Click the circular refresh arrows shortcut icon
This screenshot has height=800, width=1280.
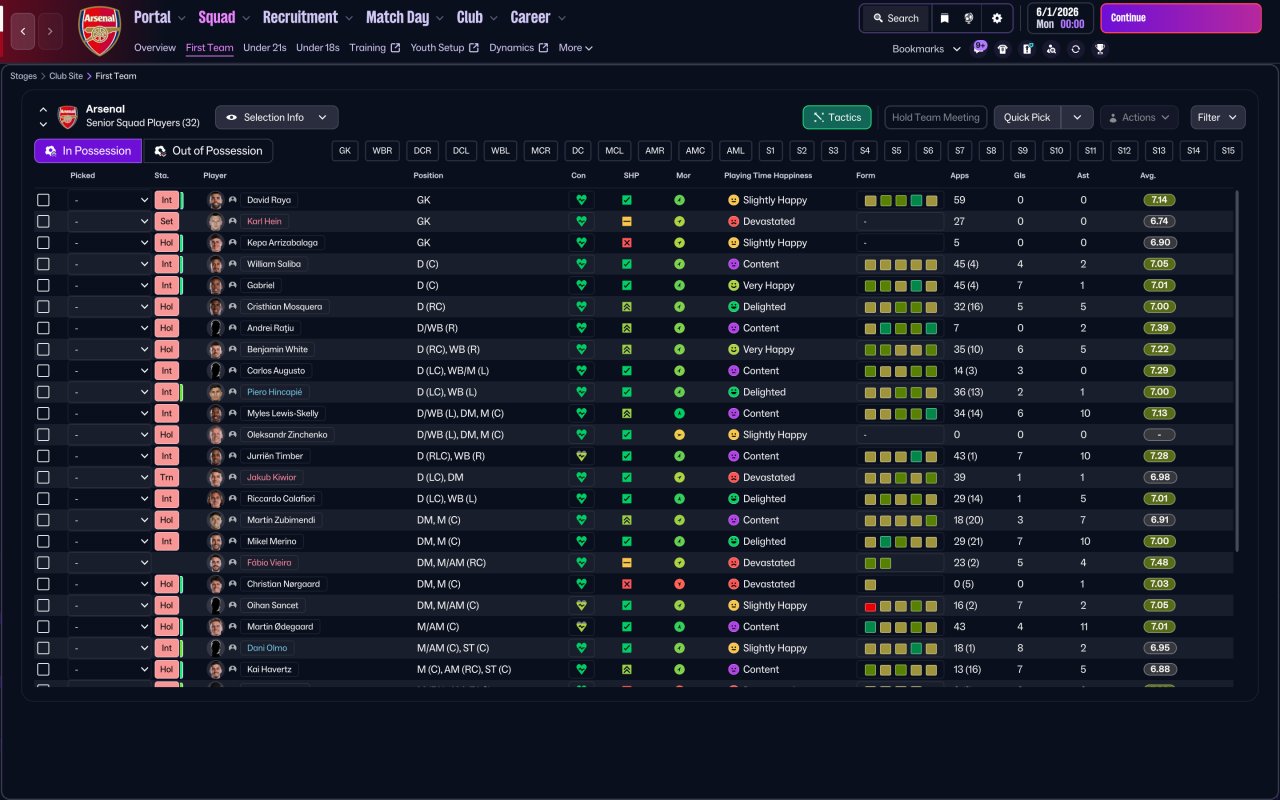pyautogui.click(x=1075, y=49)
